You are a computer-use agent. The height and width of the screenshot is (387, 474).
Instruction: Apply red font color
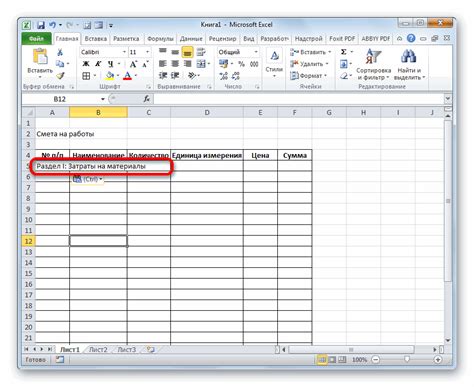tap(127, 76)
